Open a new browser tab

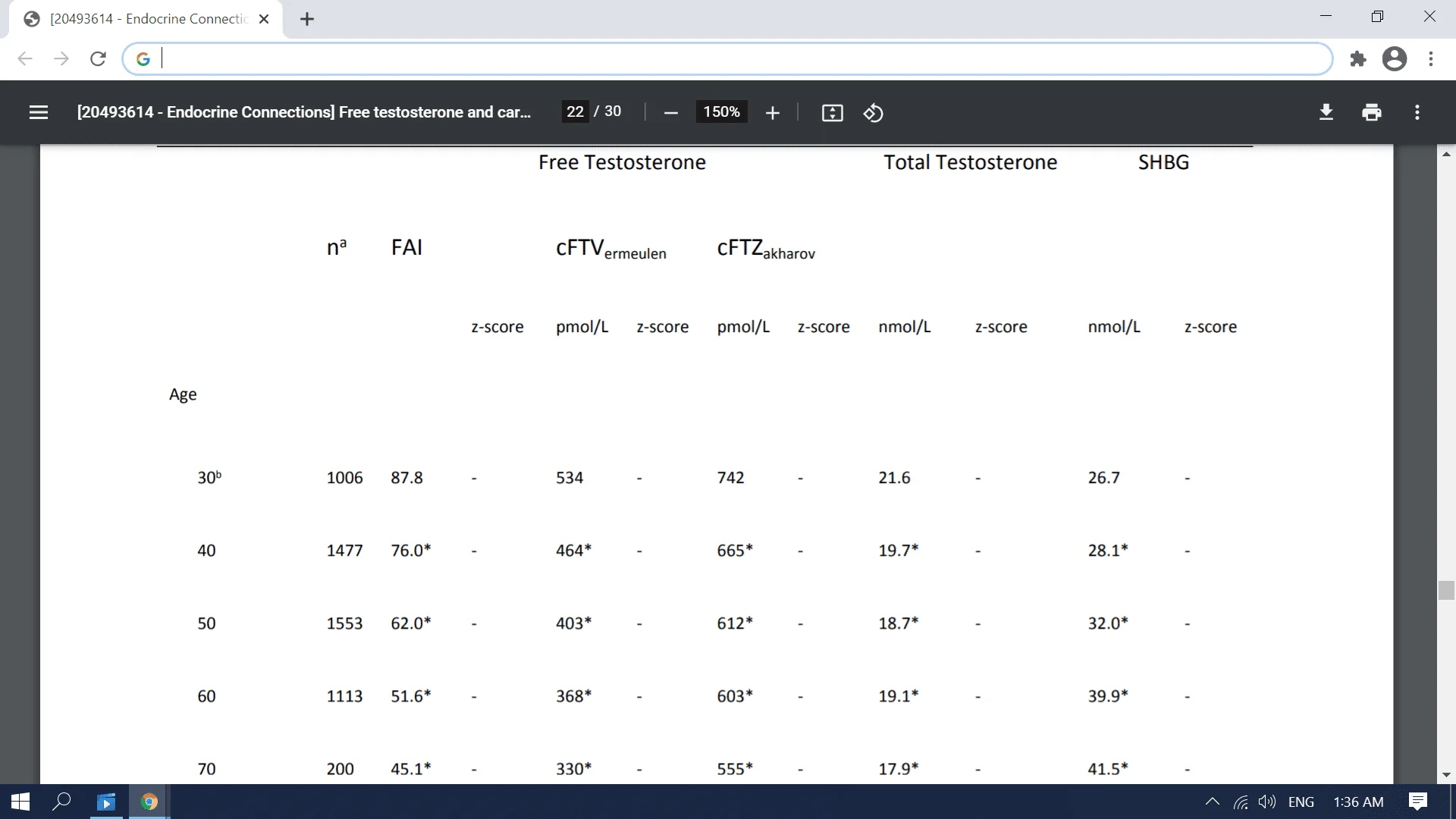pos(306,19)
